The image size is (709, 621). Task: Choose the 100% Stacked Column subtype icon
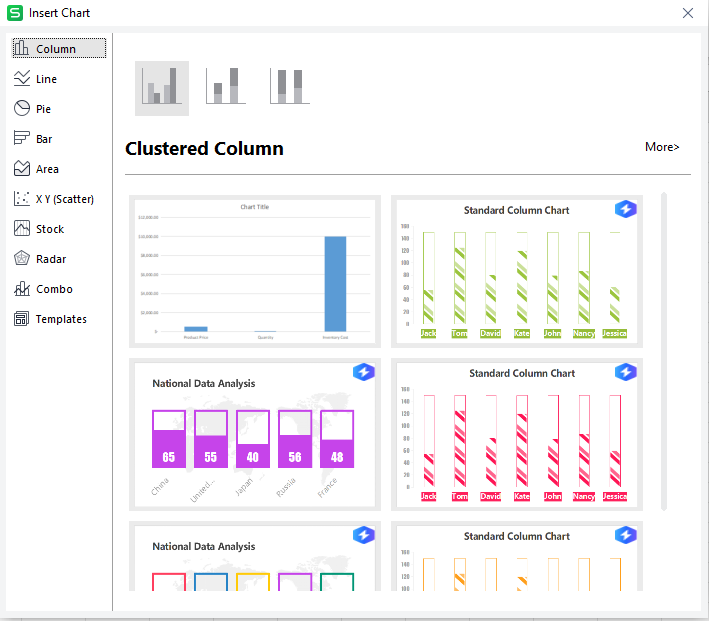290,86
